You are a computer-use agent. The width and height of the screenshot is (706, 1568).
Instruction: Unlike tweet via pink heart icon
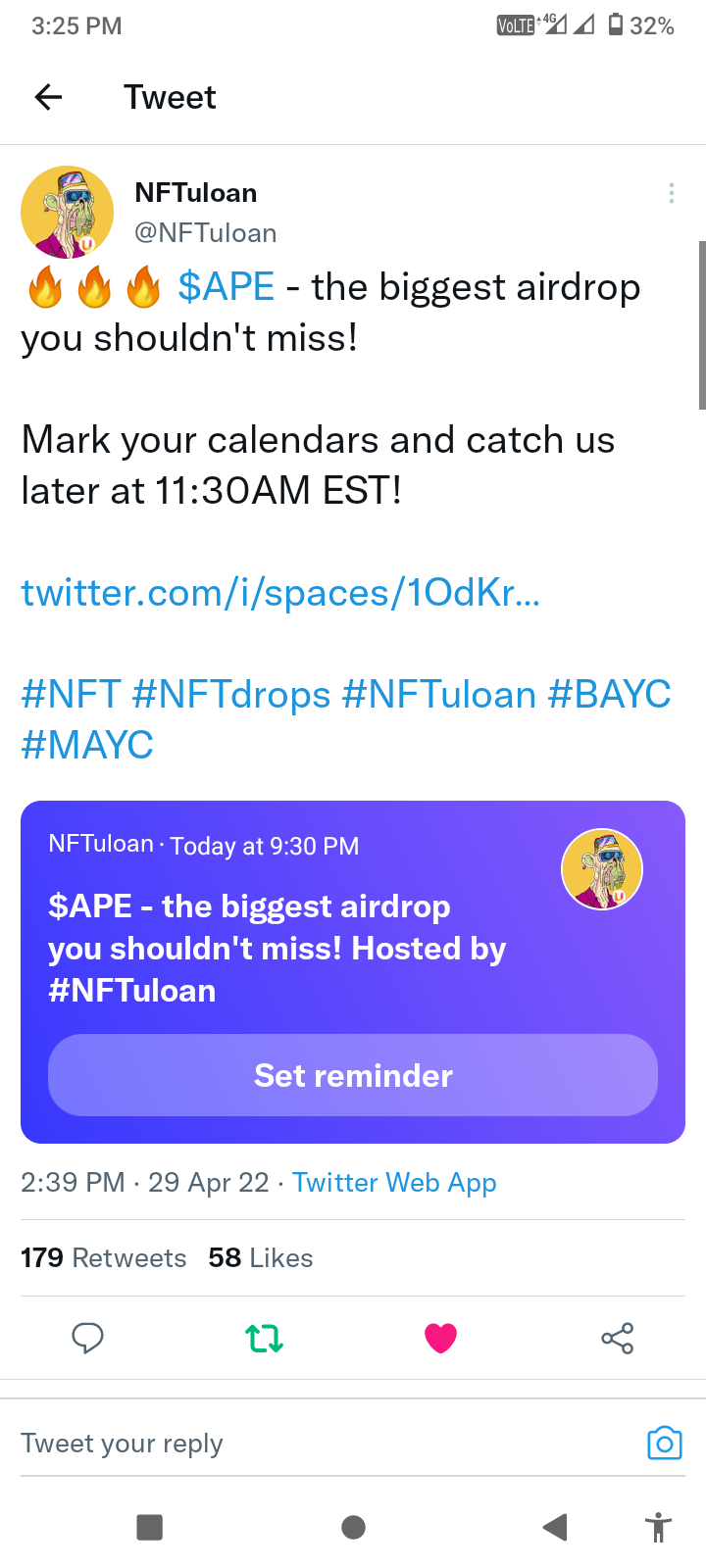click(440, 1338)
